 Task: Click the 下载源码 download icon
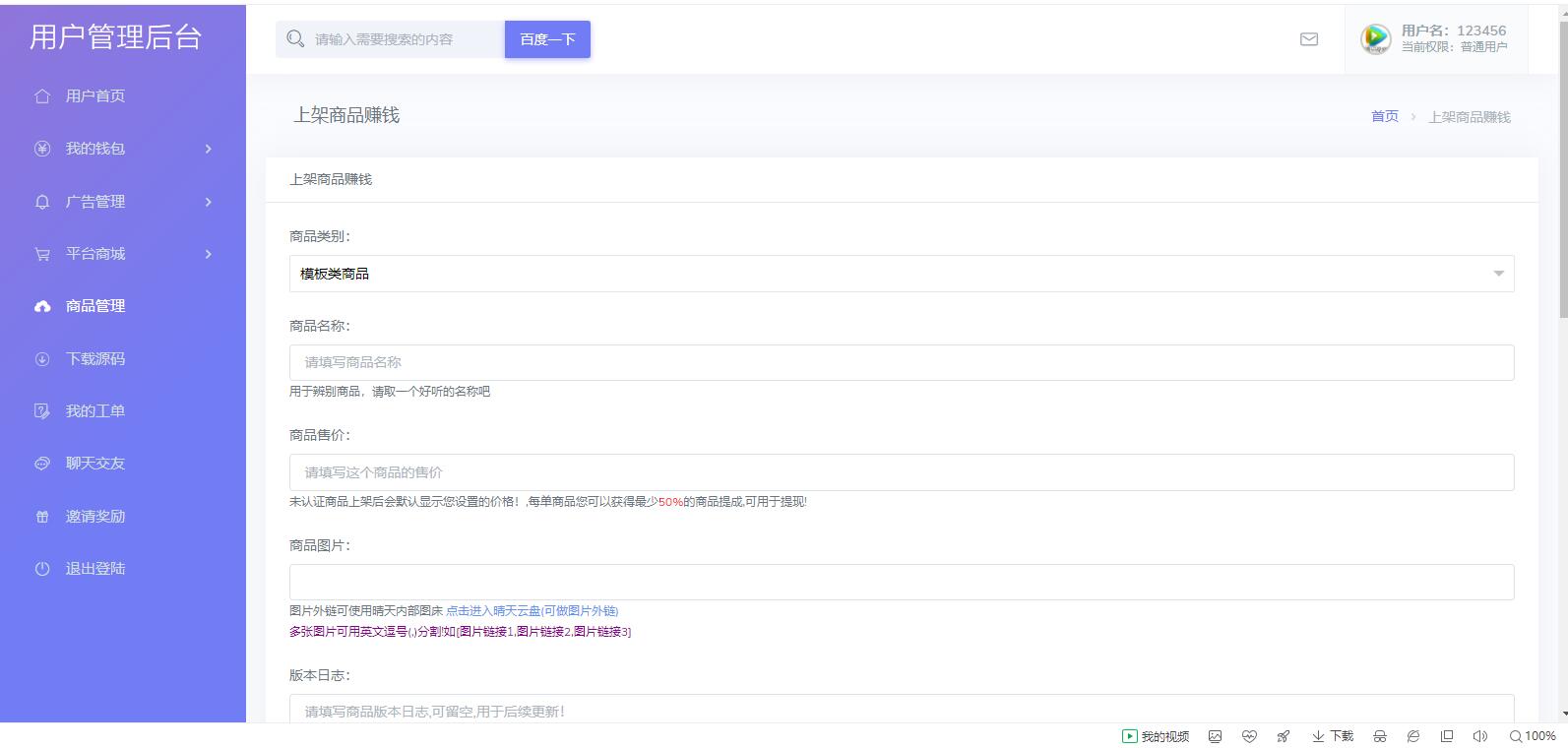point(42,359)
